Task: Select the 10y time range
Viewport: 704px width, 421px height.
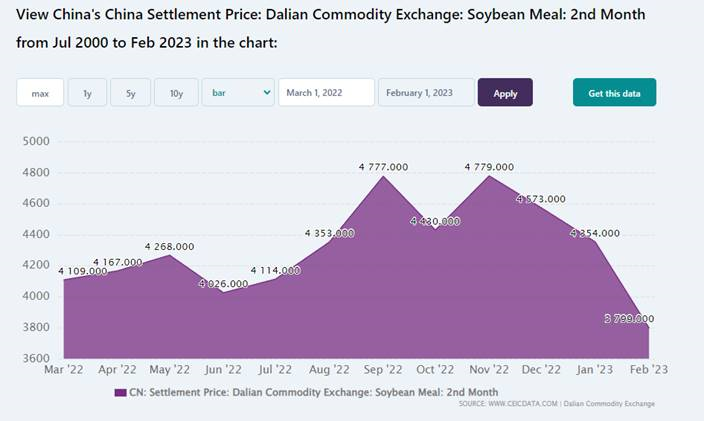Action: (x=176, y=93)
